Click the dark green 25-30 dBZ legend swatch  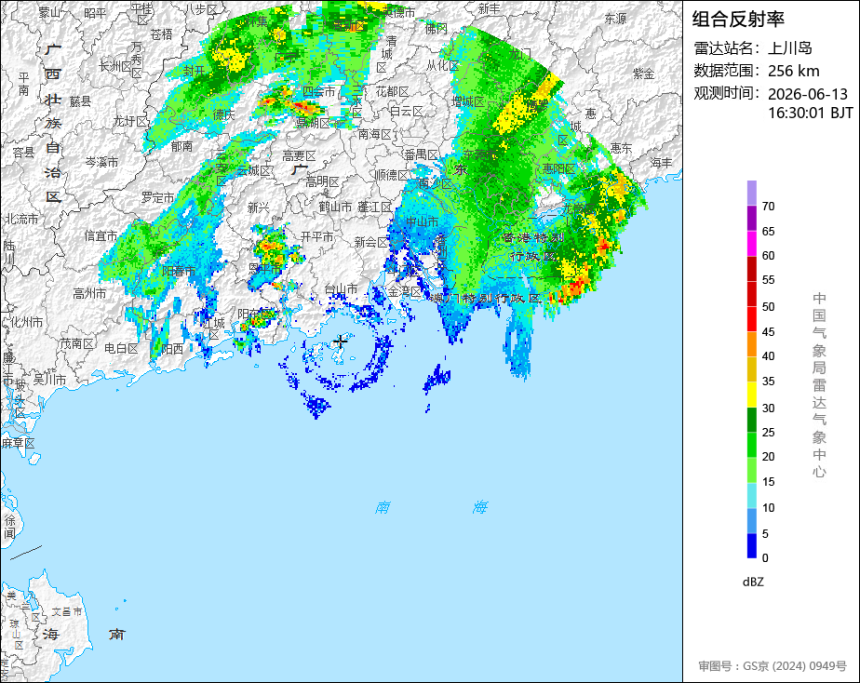click(x=751, y=420)
